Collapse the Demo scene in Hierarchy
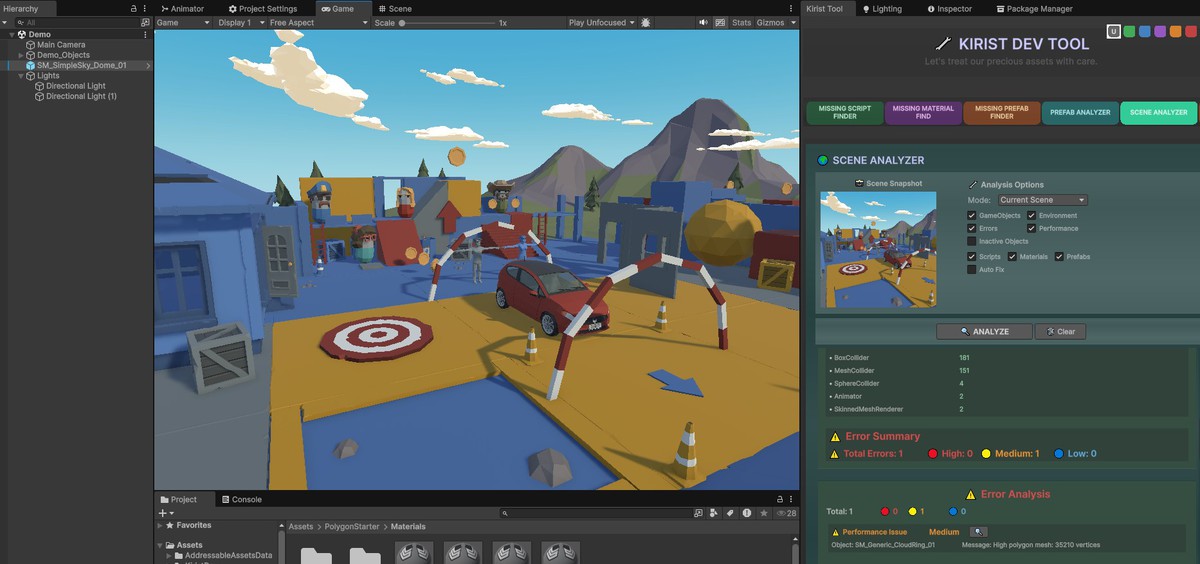The width and height of the screenshot is (1200, 564). click(x=11, y=34)
